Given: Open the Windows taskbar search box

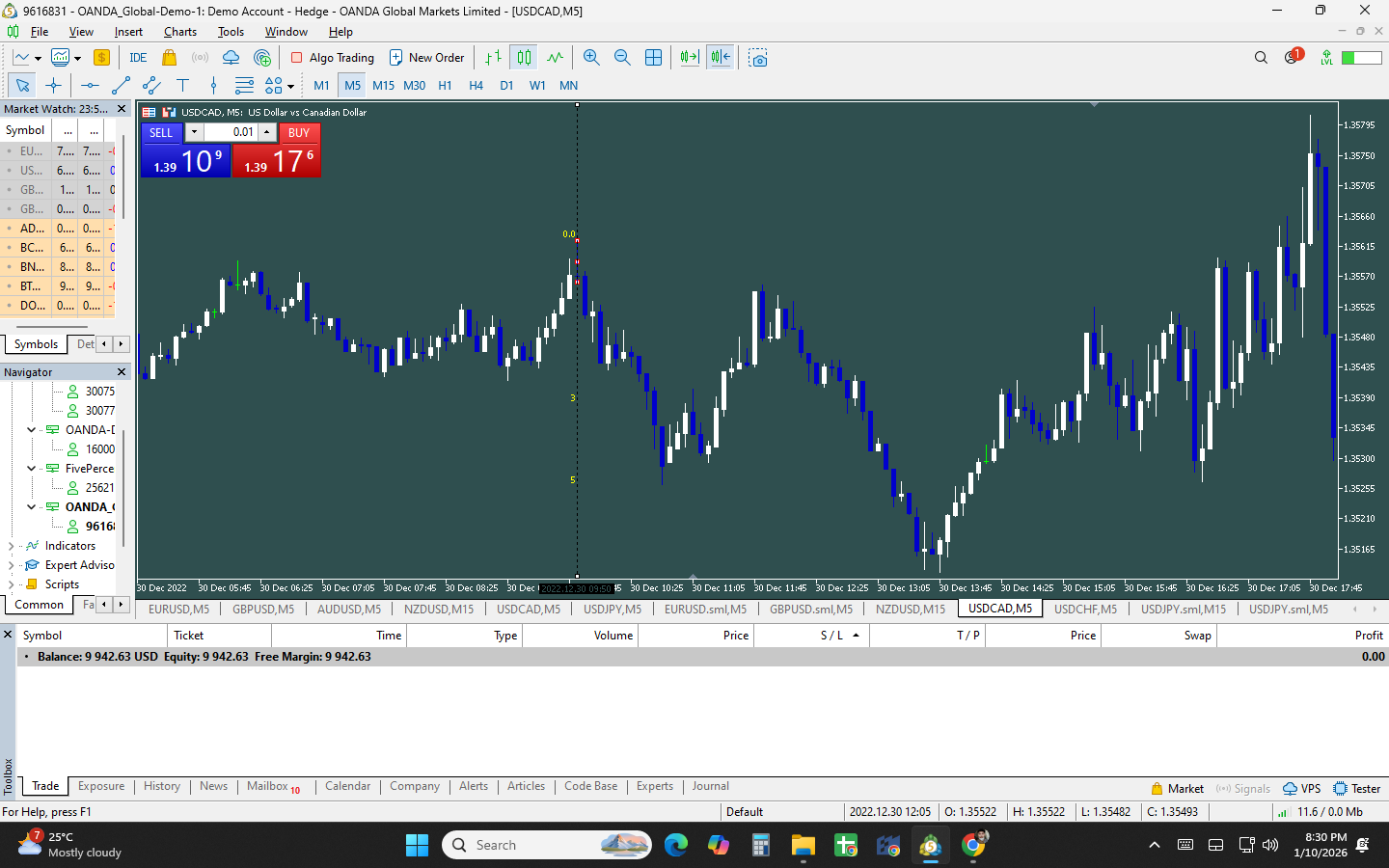Looking at the screenshot, I should [x=547, y=845].
